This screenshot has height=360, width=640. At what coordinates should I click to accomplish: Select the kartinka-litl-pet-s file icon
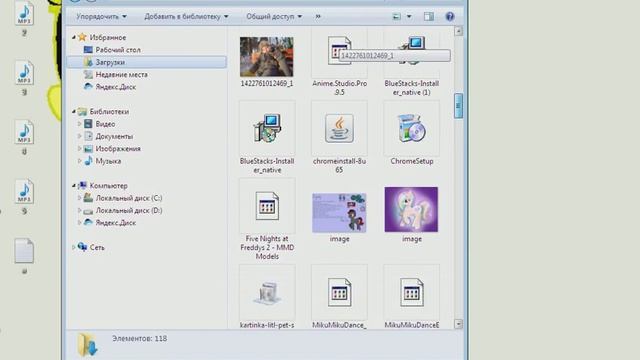267,293
